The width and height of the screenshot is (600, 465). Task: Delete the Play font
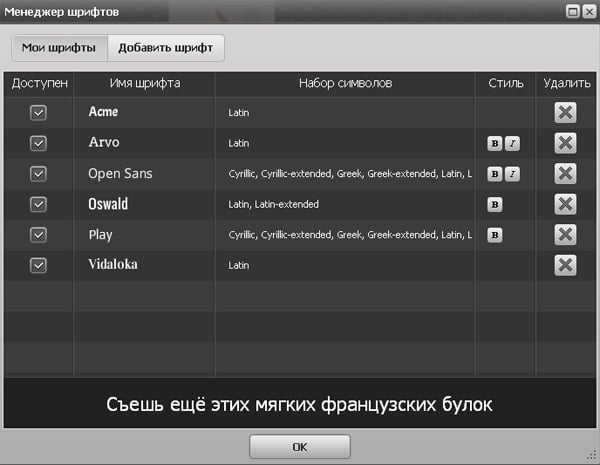click(x=565, y=235)
